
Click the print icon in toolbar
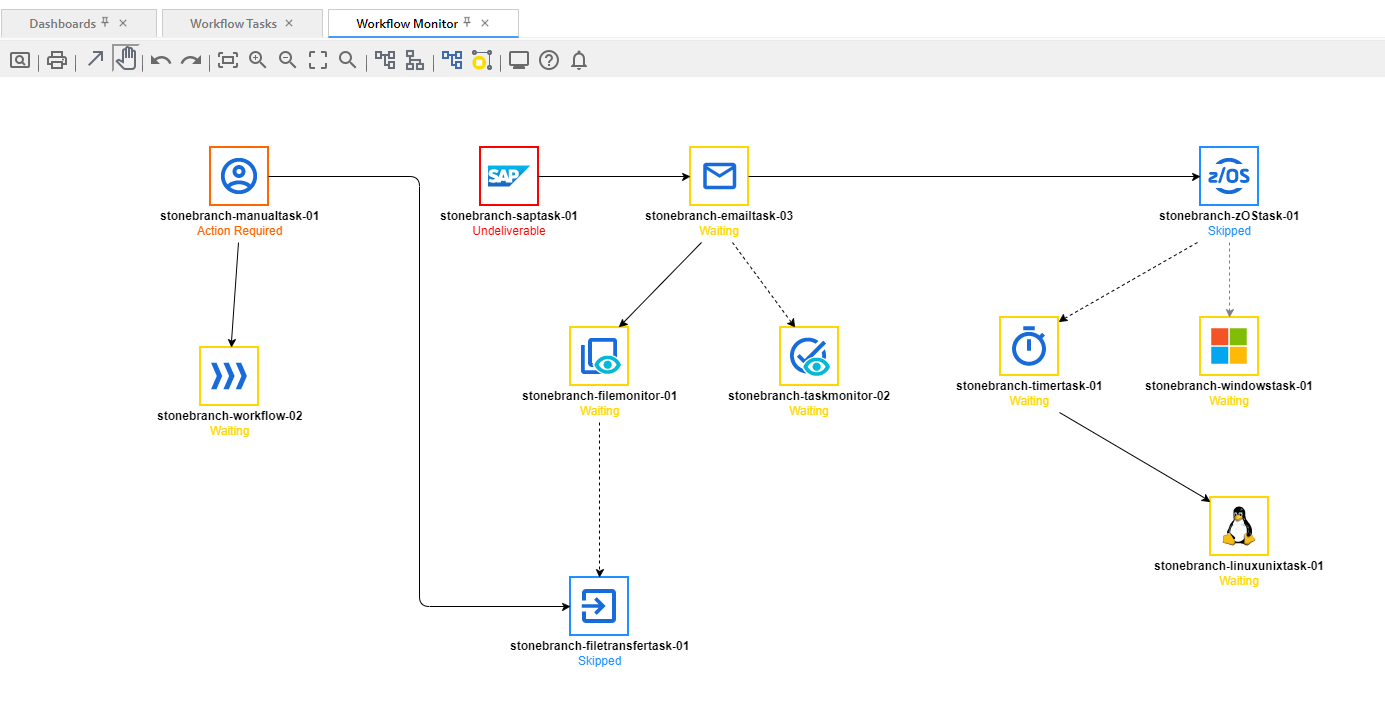click(x=57, y=60)
